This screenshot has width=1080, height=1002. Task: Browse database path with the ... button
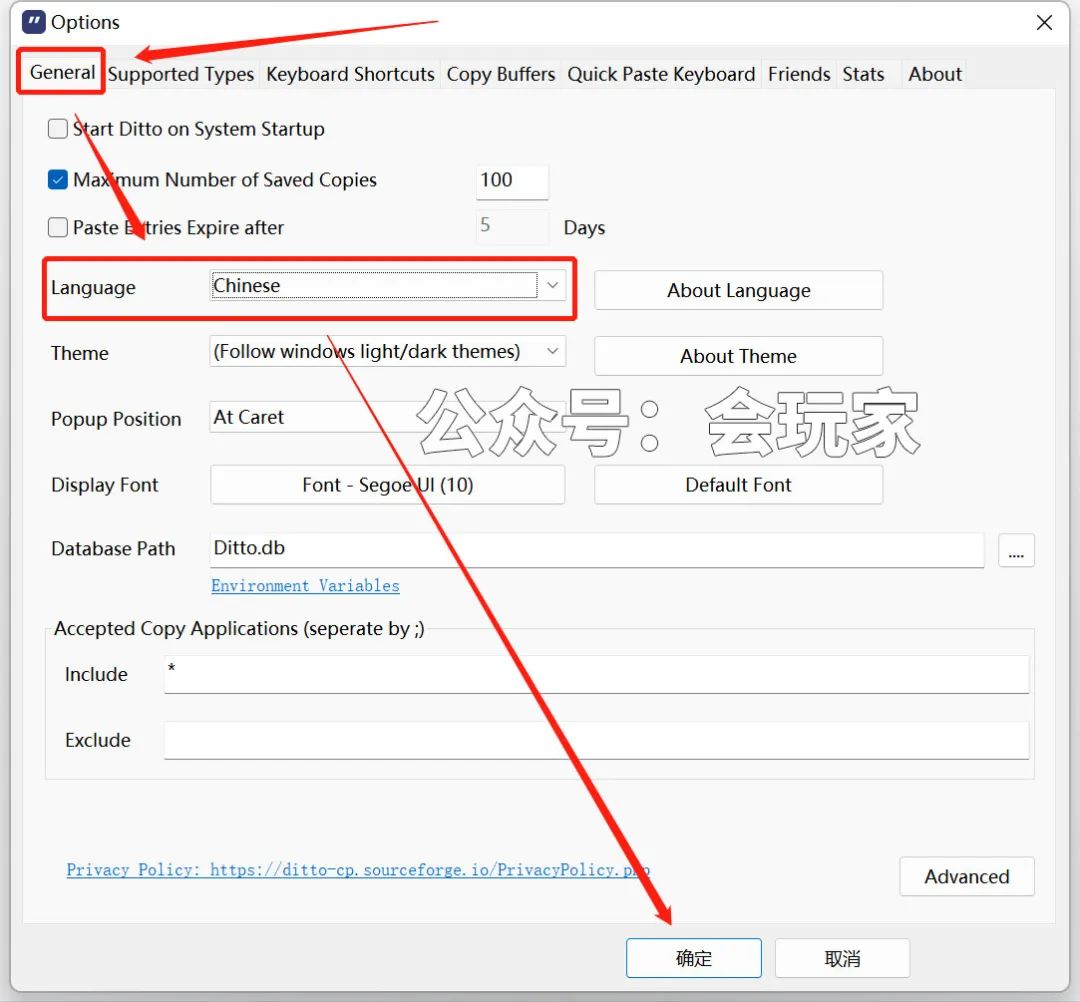tap(1016, 551)
